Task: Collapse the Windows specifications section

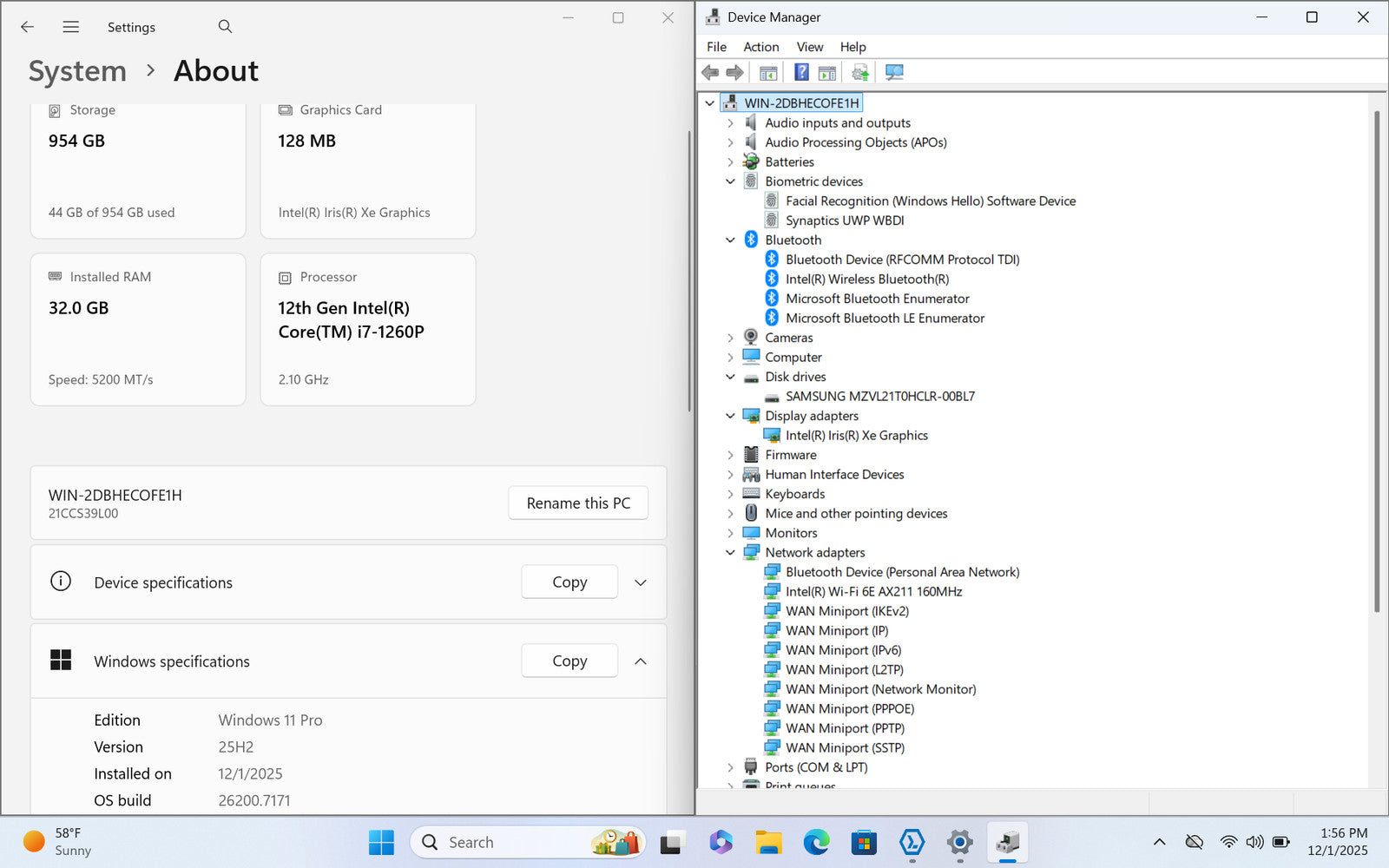Action: coord(641,661)
